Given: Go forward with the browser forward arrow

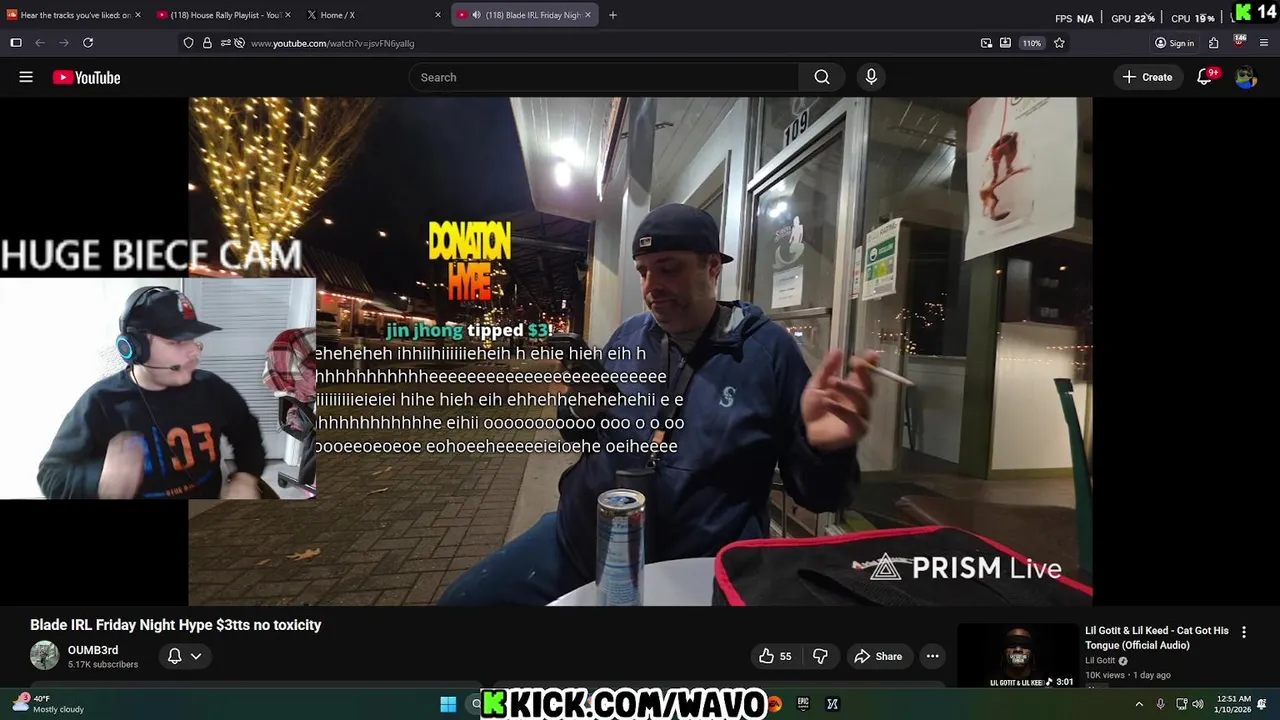Looking at the screenshot, I should pos(64,43).
